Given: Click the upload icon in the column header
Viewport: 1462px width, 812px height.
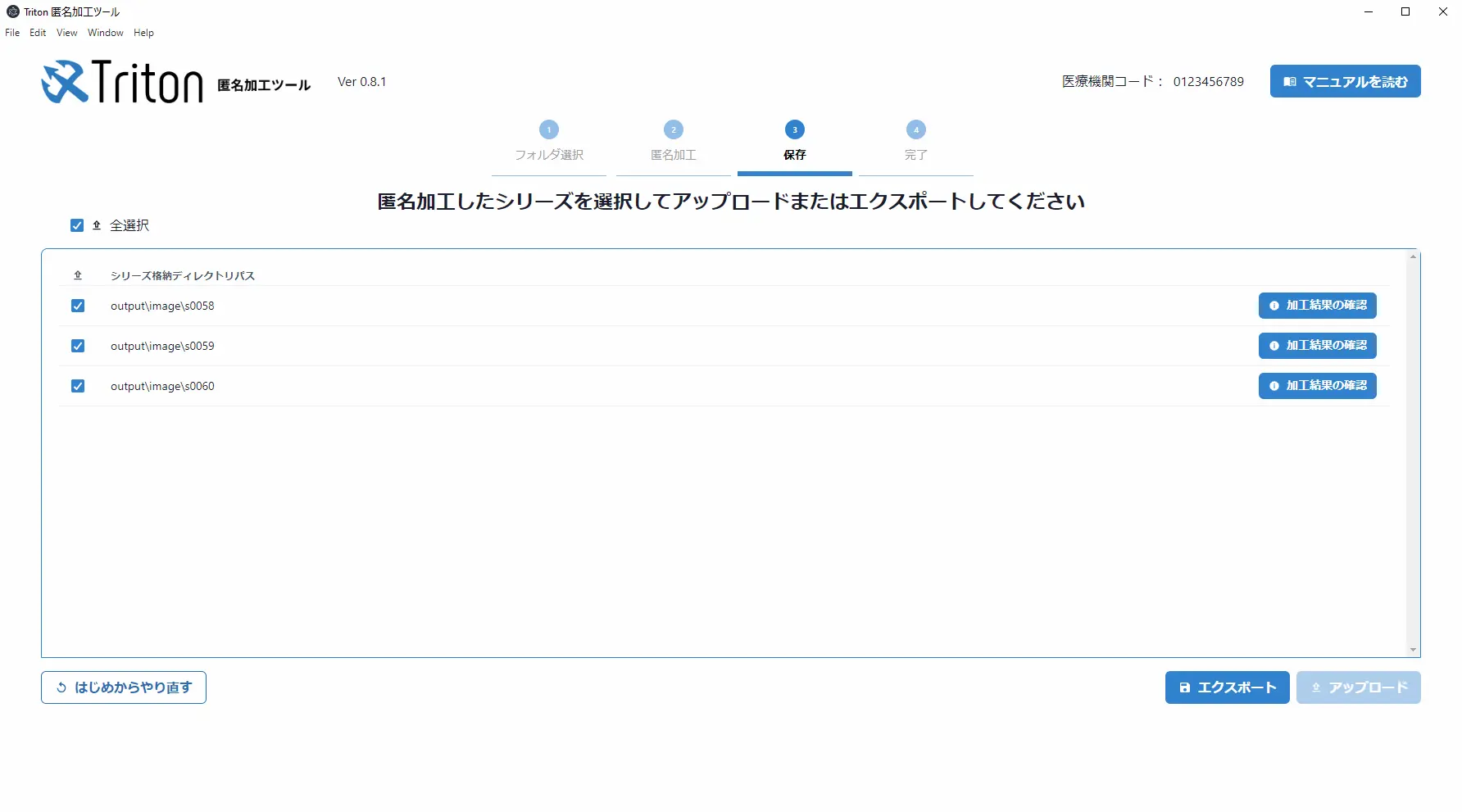Looking at the screenshot, I should 78,275.
